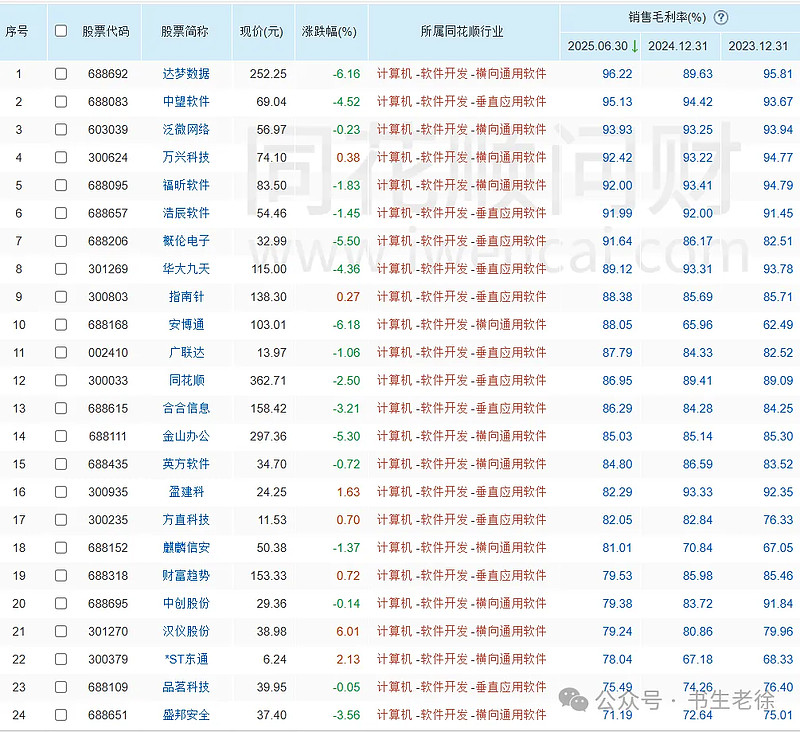This screenshot has width=800, height=732.
Task: Open stock link 方直科技
Action: pos(186,520)
